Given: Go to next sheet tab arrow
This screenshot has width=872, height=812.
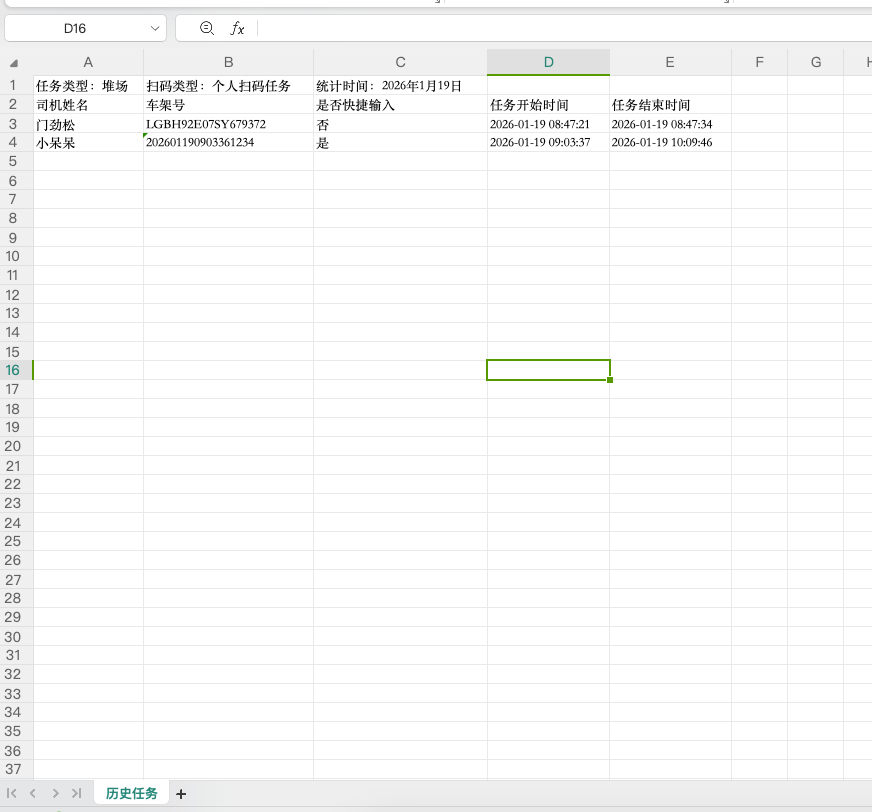Looking at the screenshot, I should point(55,793).
